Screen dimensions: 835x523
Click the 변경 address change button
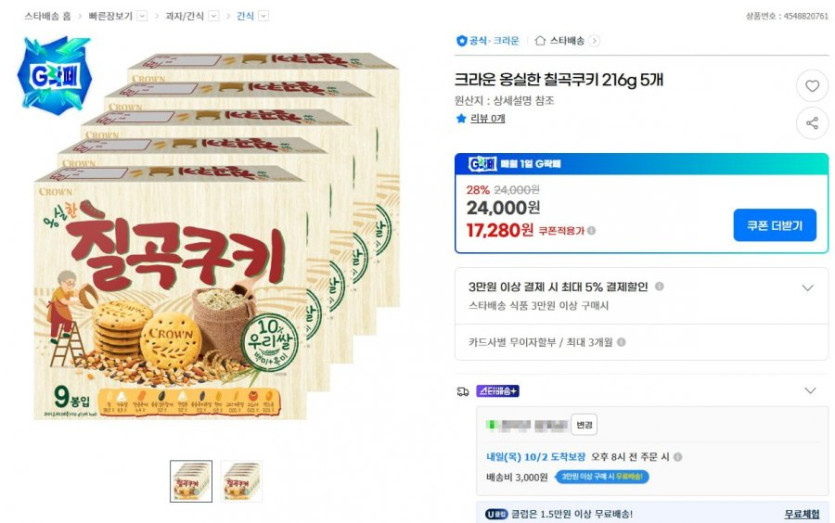[584, 424]
